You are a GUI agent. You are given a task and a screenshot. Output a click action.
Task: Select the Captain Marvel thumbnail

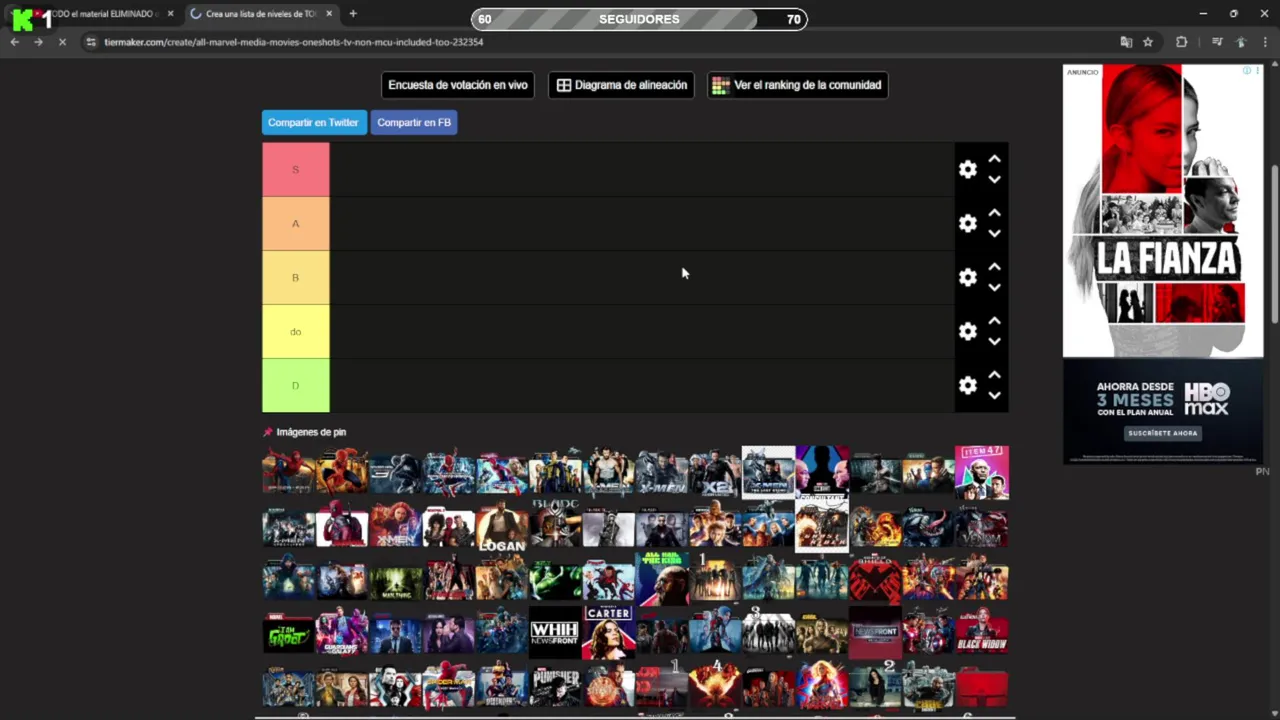pos(822,688)
